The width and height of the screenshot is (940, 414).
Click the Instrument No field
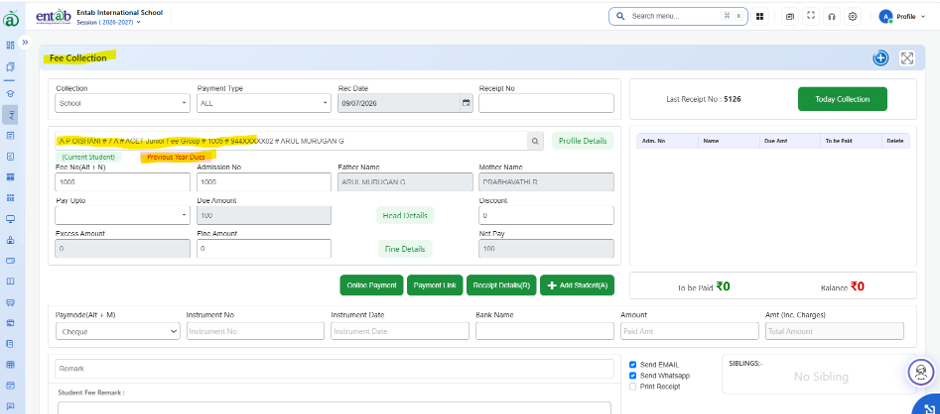[x=255, y=331]
